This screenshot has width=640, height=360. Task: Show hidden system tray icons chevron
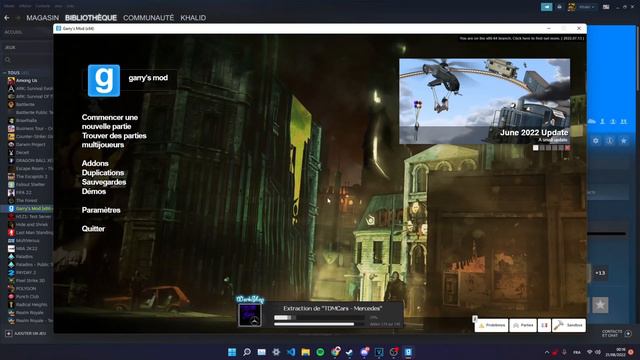(x=547, y=352)
